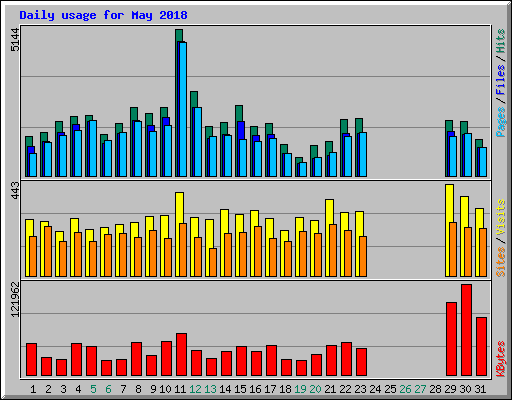Click day 26 on the x-axis

point(405,389)
